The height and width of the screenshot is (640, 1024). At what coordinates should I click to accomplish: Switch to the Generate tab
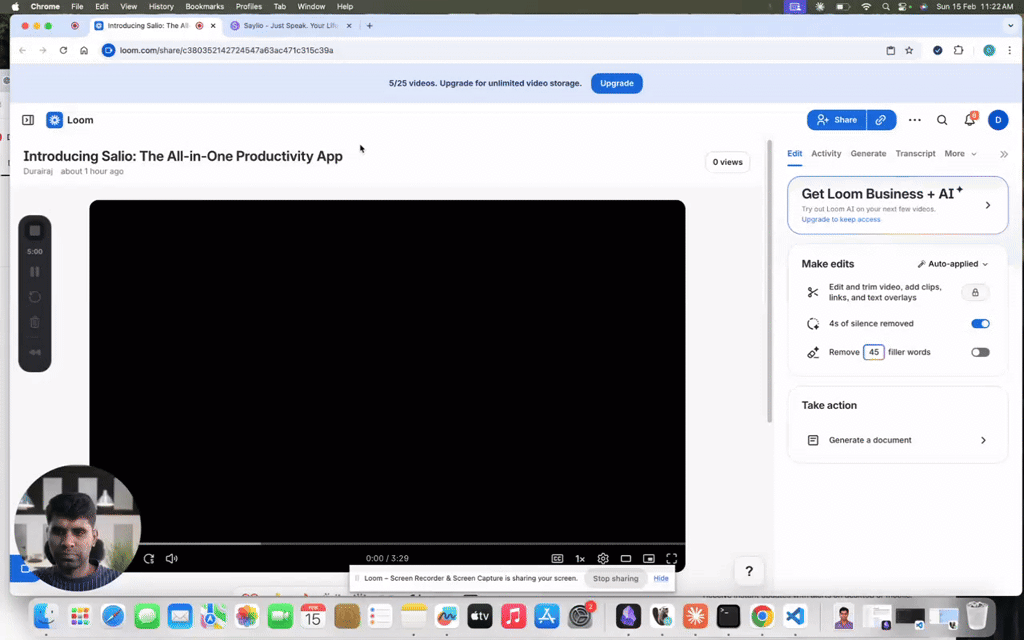868,154
